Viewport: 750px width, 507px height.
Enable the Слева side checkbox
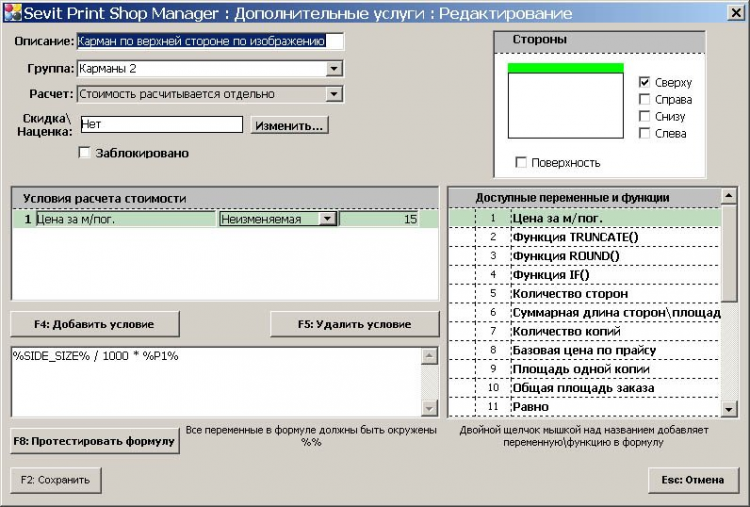point(644,133)
